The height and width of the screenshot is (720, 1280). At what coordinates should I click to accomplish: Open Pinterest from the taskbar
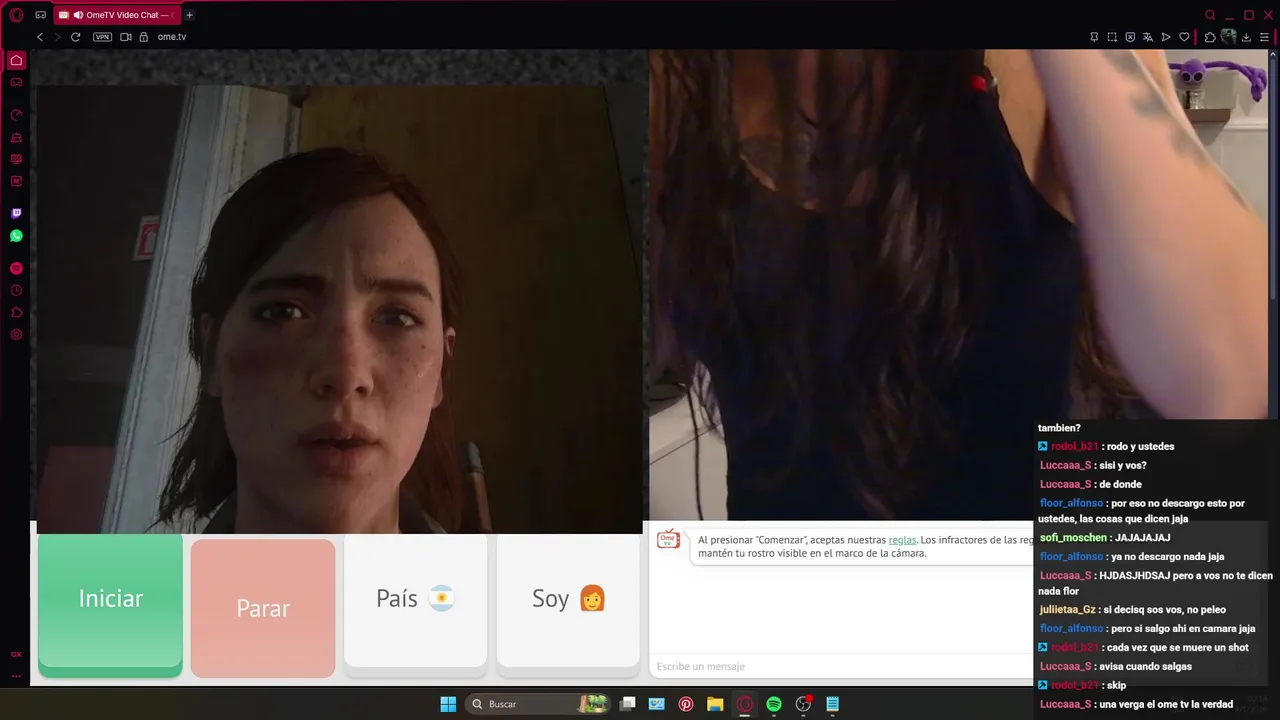point(686,704)
